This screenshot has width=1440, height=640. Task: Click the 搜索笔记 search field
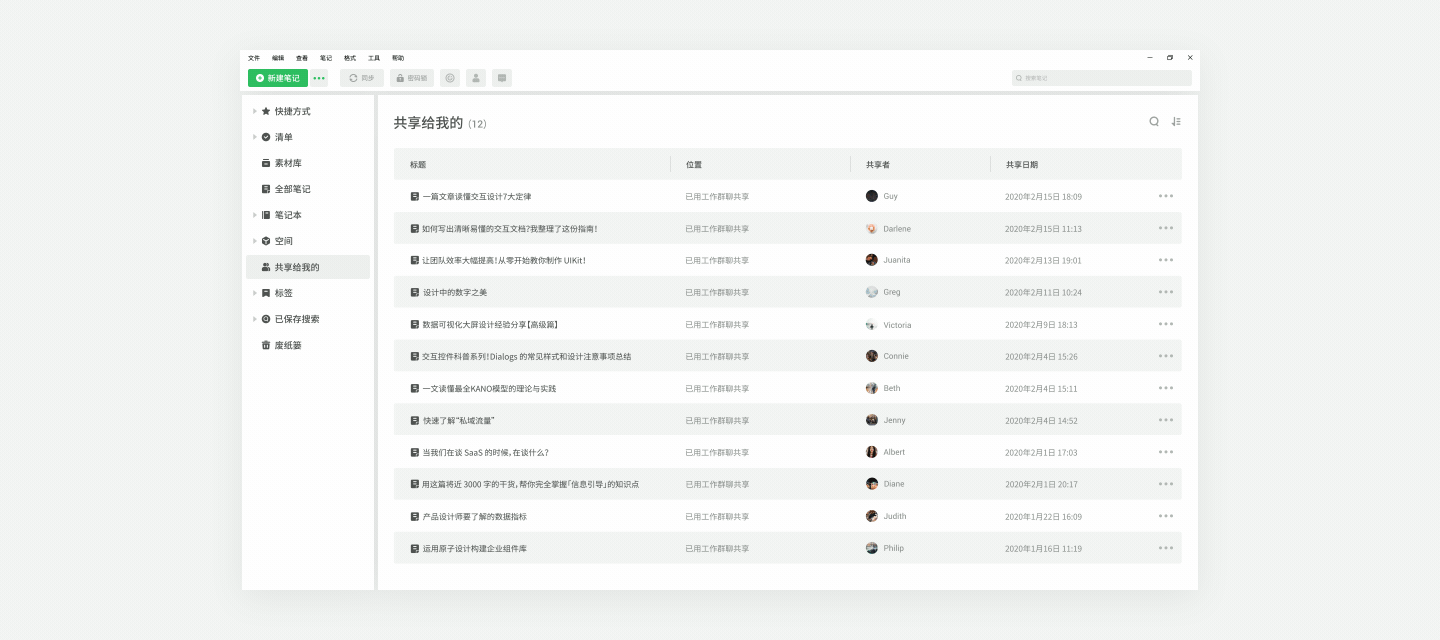[1102, 78]
